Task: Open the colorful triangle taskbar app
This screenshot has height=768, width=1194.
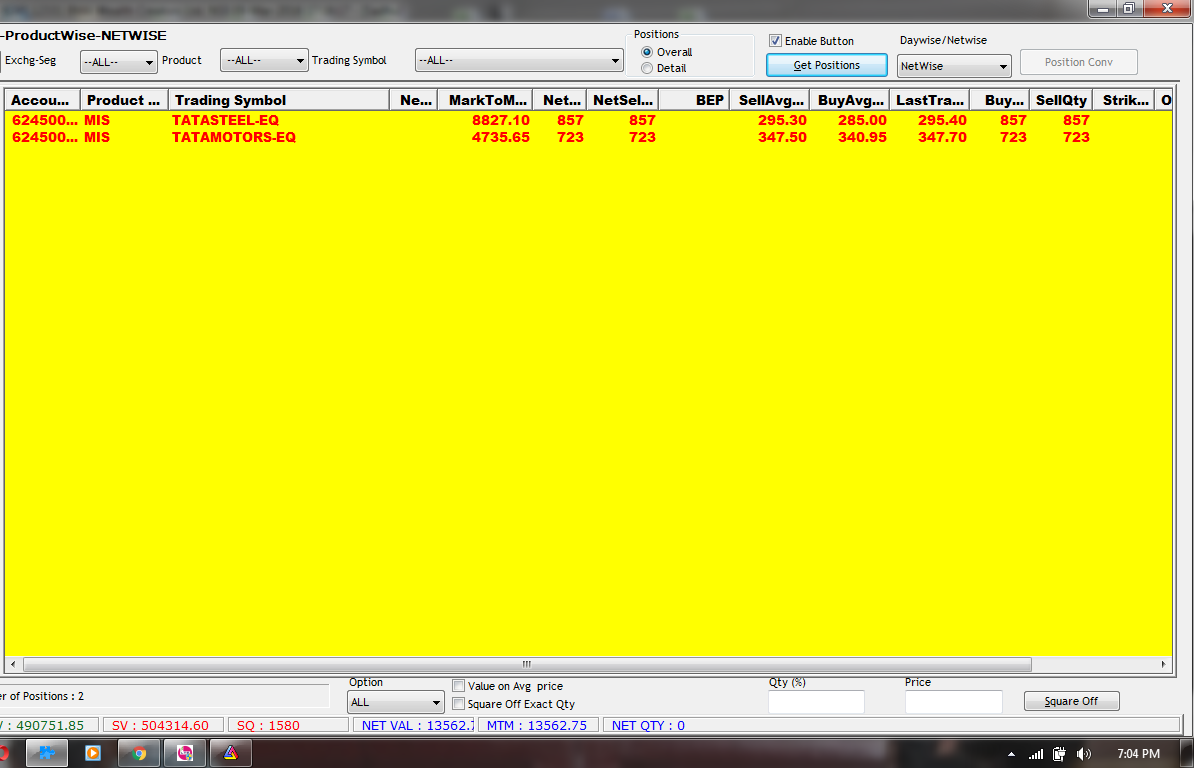Action: click(x=230, y=753)
